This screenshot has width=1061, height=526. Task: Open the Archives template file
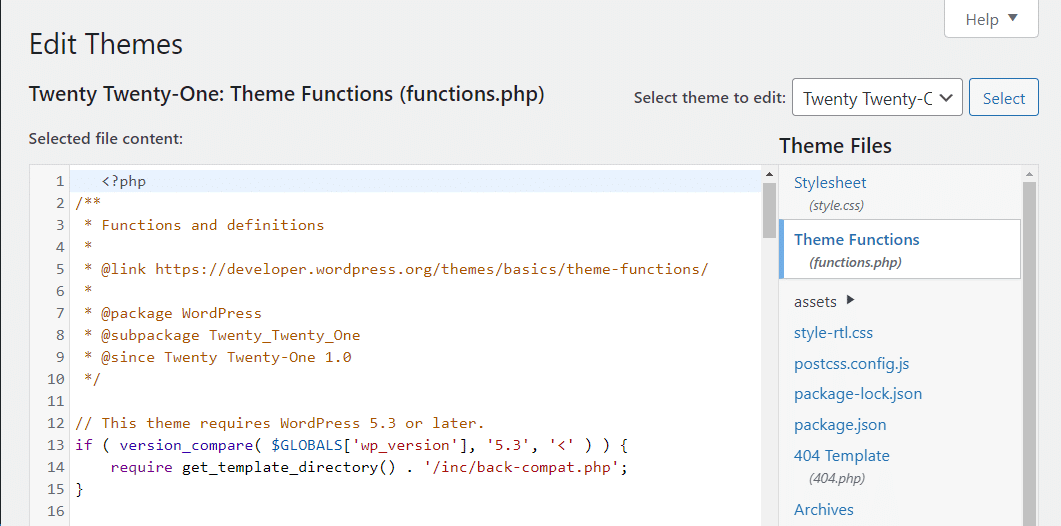824,510
